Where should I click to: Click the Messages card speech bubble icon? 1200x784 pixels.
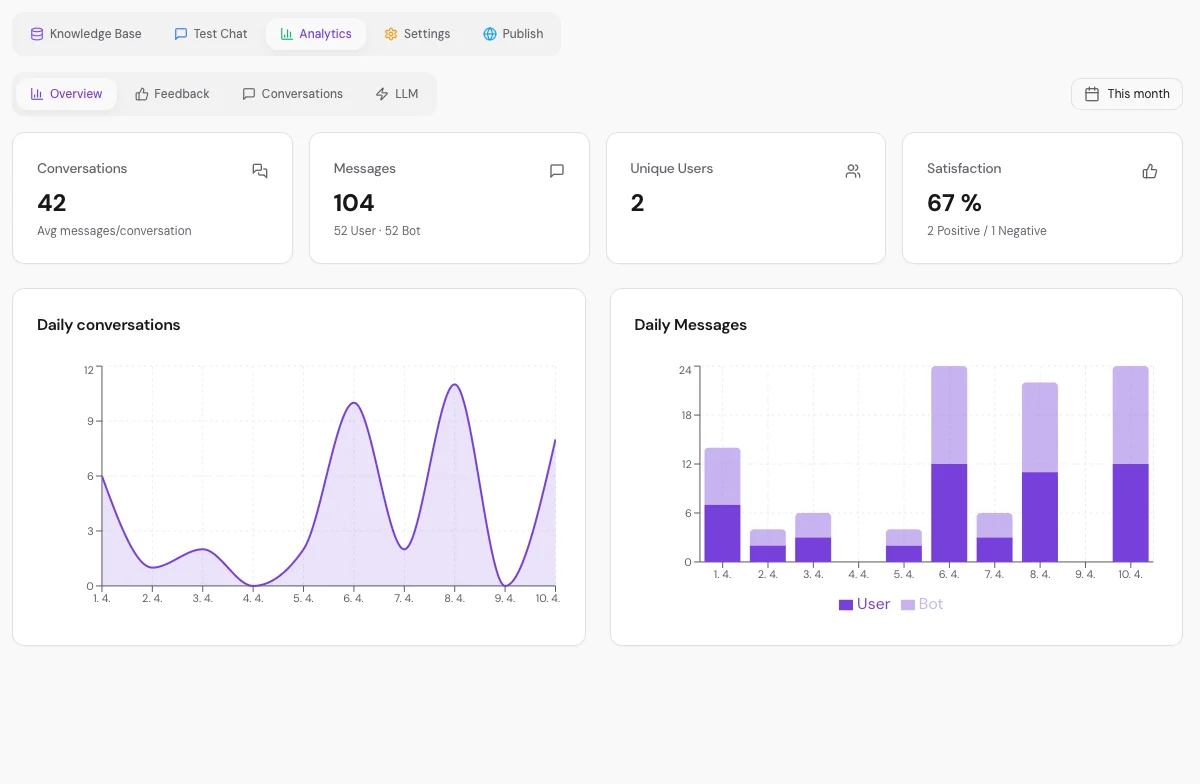click(557, 171)
